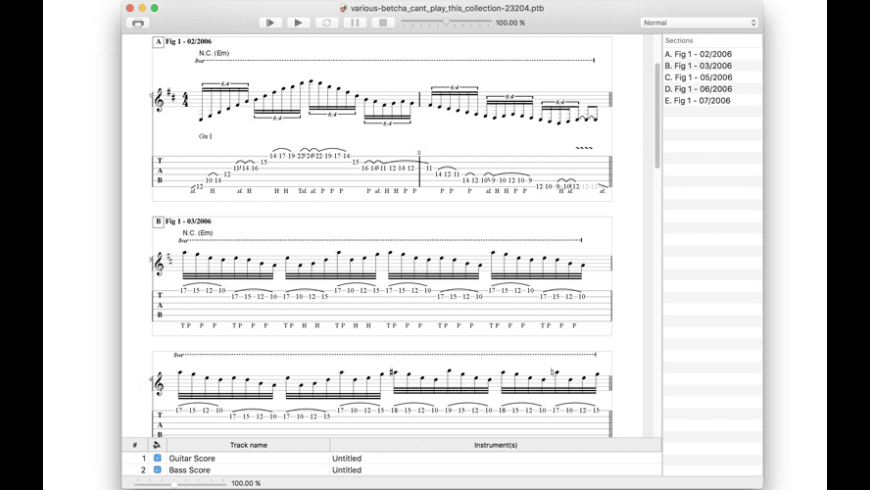Screen dimensions: 870x490
Task: Adjust the playback speed slider
Action: pos(446,22)
